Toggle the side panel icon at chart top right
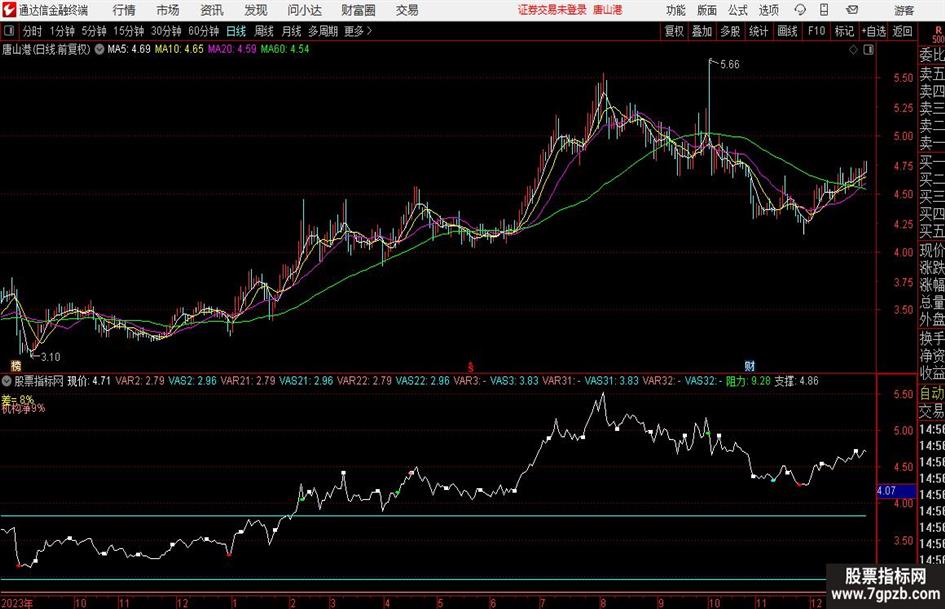945x609 pixels. 868,50
